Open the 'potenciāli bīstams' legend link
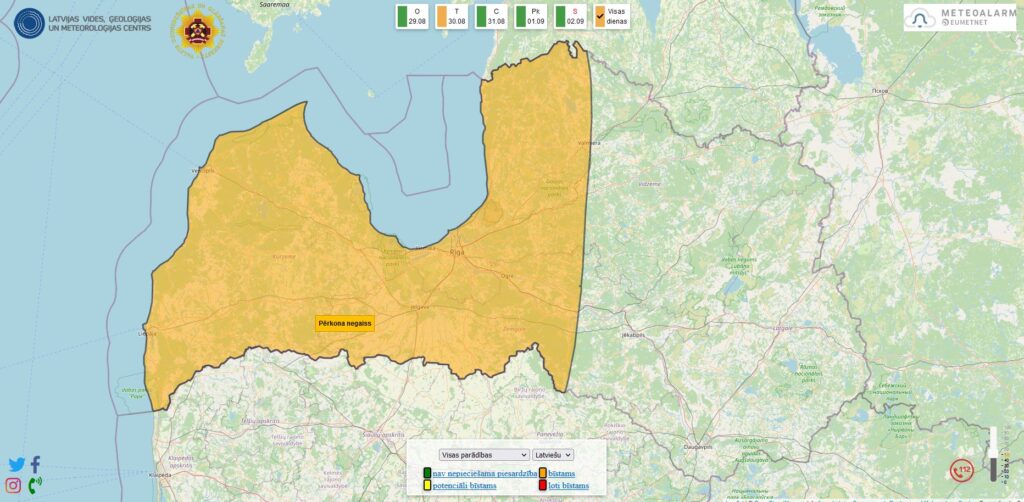Image resolution: width=1024 pixels, height=502 pixels. click(464, 486)
